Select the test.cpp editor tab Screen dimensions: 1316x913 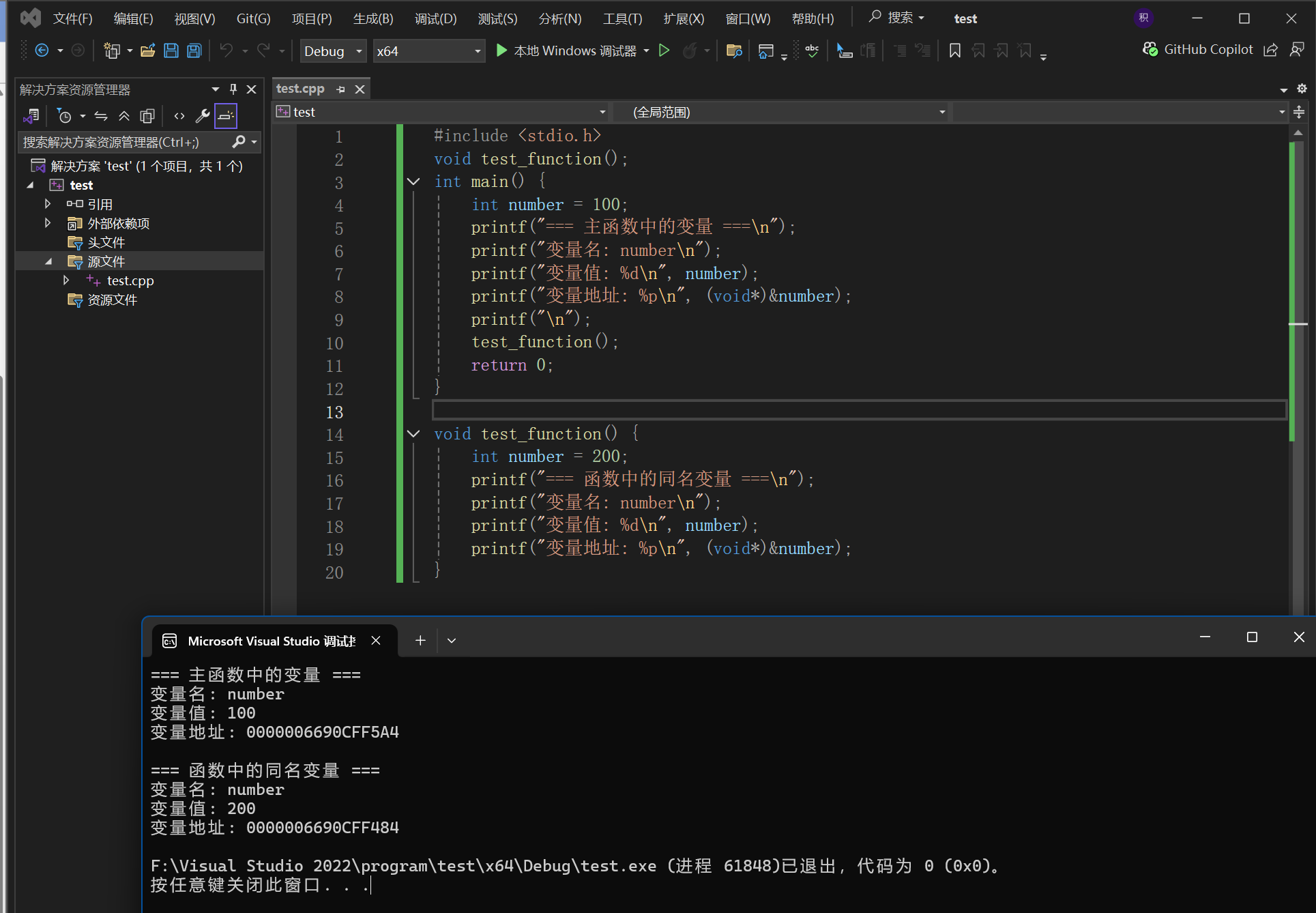click(300, 89)
